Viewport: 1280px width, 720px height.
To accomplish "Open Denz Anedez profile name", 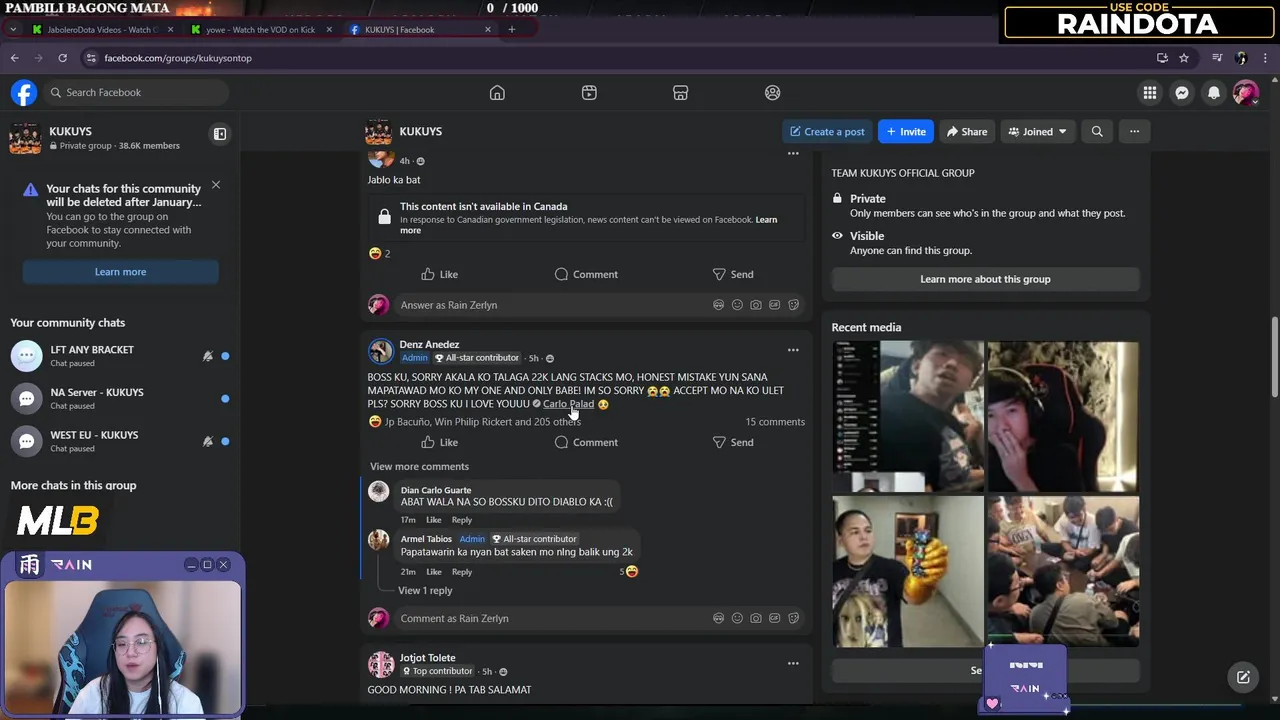I will [x=429, y=344].
